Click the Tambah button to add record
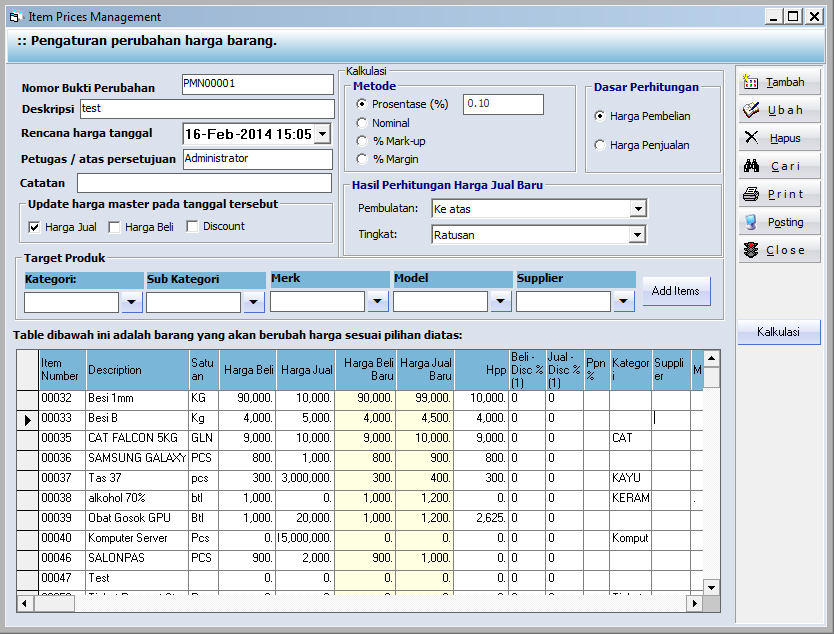The height and width of the screenshot is (634, 834). 781,81
